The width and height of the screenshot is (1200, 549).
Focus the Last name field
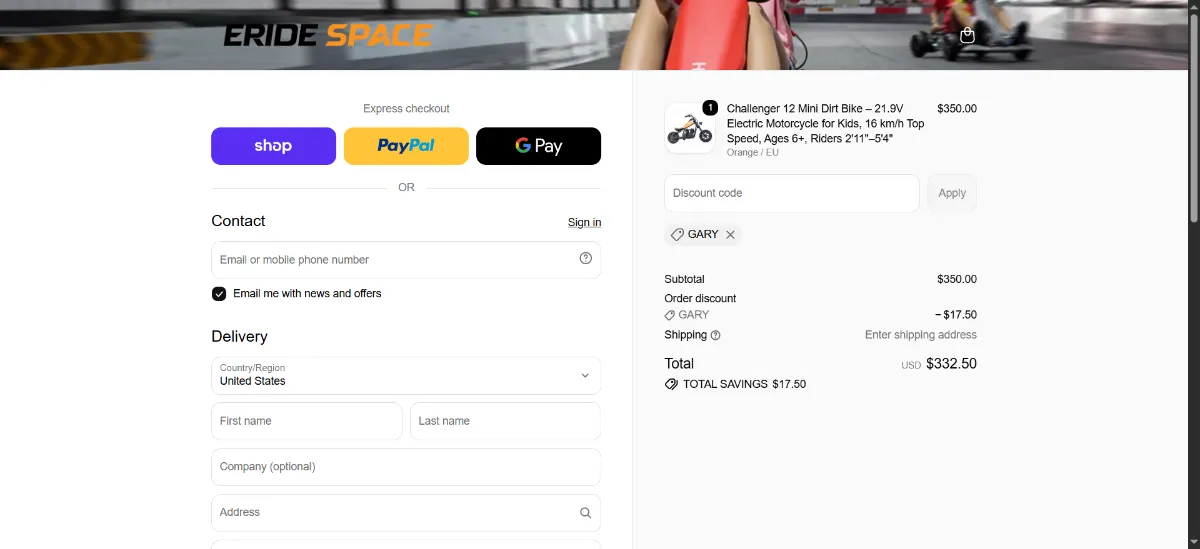pos(505,421)
